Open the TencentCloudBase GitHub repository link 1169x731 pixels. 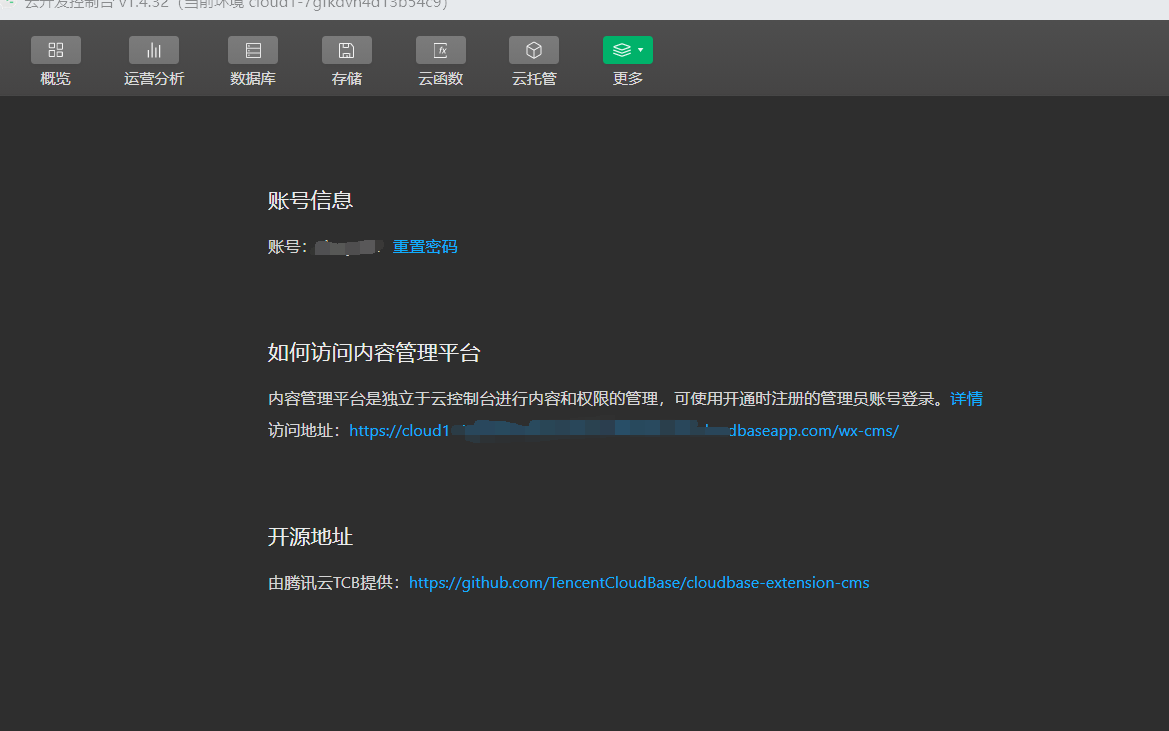(639, 582)
